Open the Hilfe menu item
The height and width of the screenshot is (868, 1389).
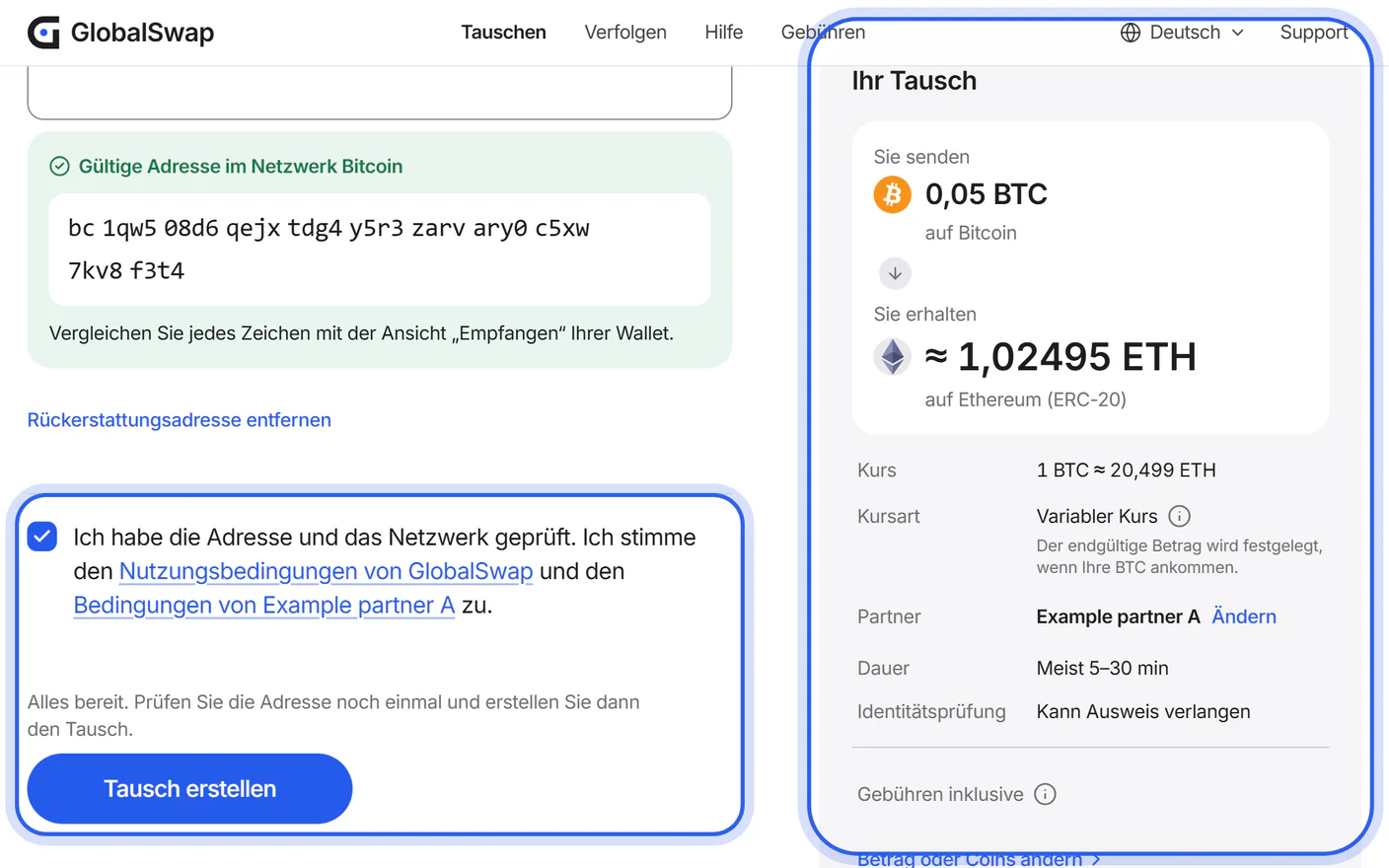coord(723,33)
